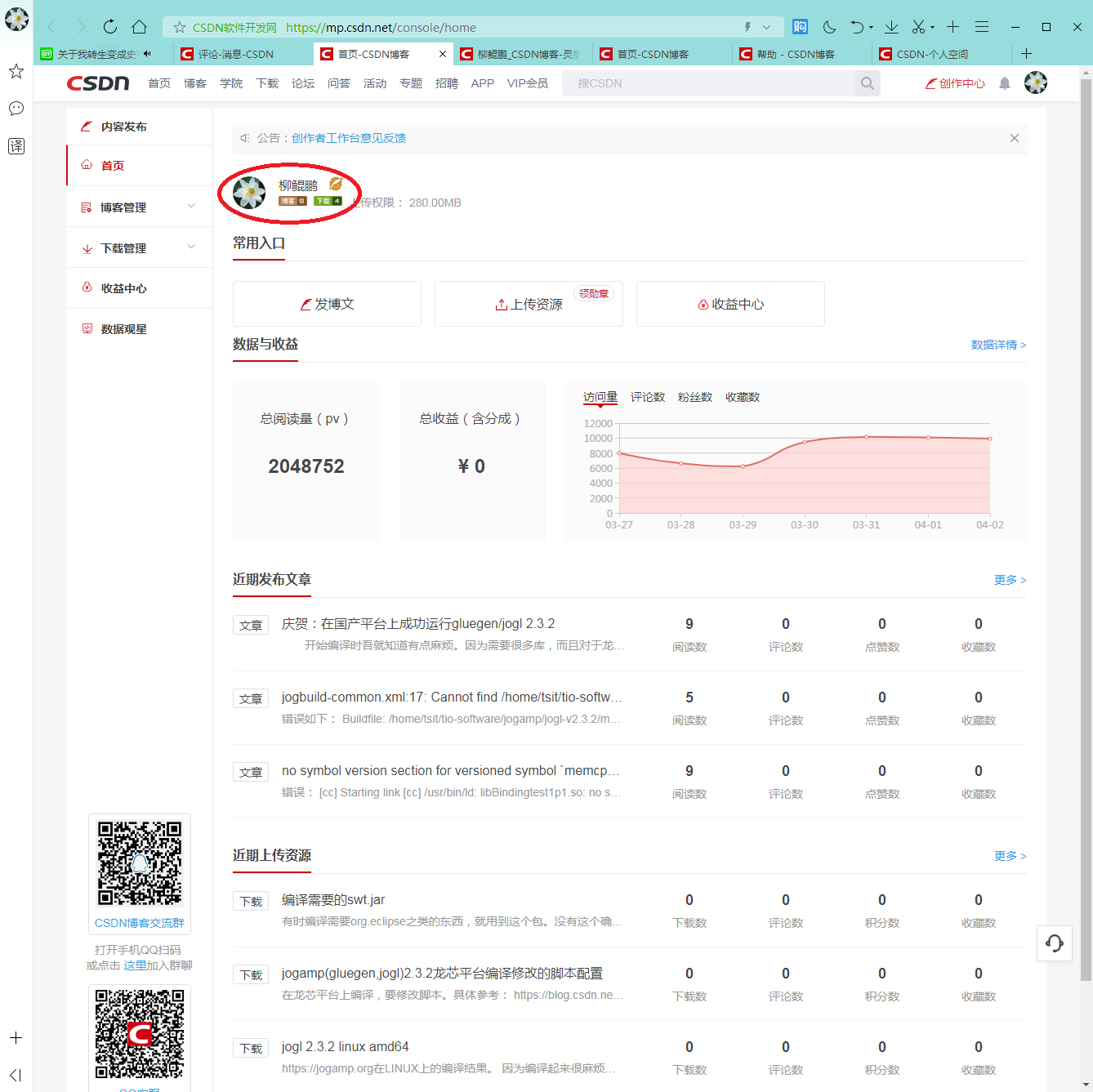Click the browser refresh icon
Viewport: 1093px width, 1092px height.
[110, 27]
